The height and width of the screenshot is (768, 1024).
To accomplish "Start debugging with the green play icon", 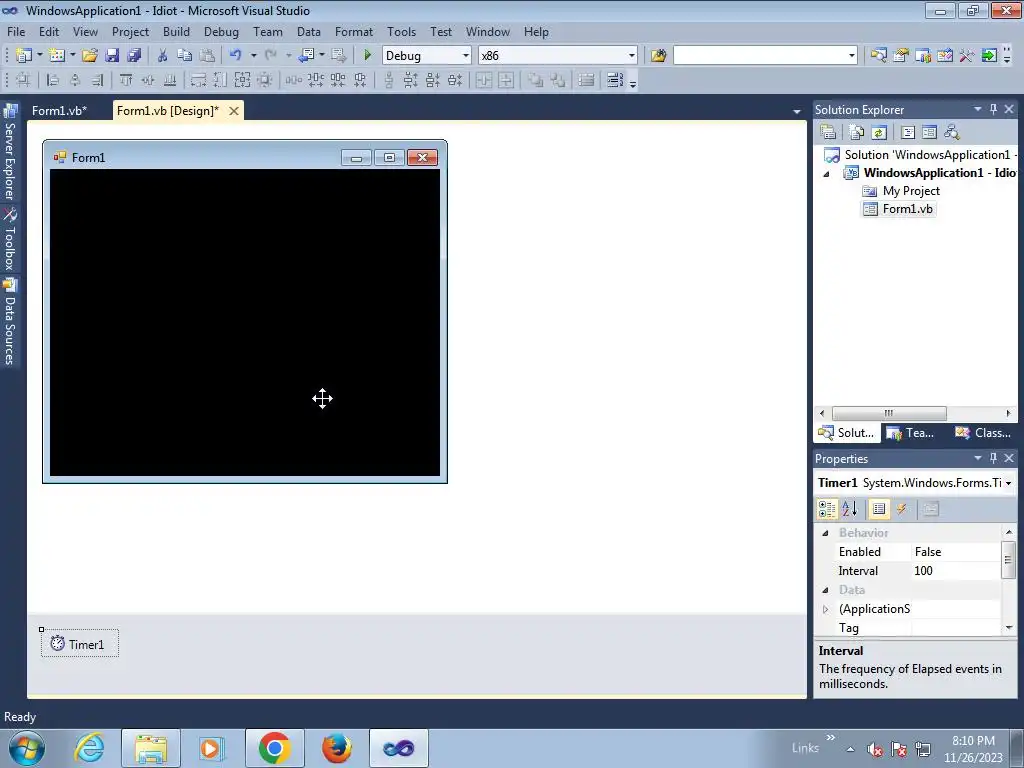I will (x=367, y=56).
